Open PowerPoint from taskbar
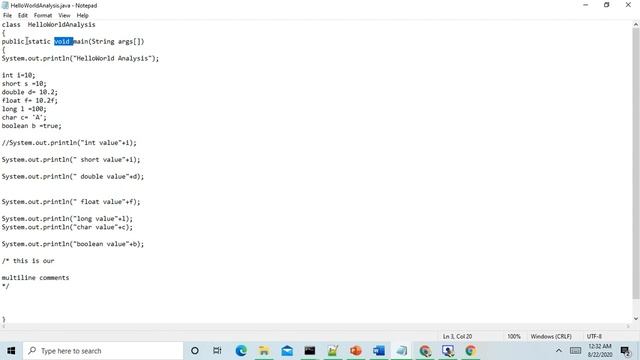Screen dimensions: 640x360 356,351
